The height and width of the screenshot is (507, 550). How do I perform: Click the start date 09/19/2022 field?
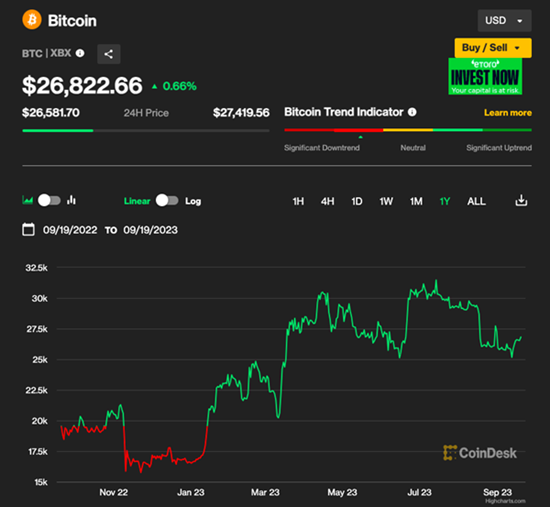pos(70,230)
